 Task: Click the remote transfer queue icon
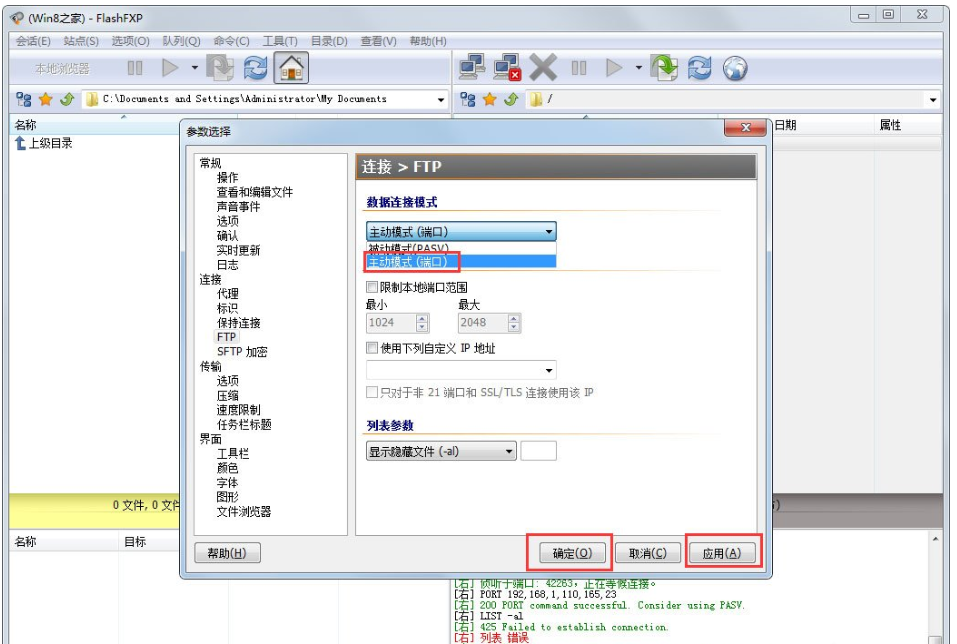click(664, 68)
